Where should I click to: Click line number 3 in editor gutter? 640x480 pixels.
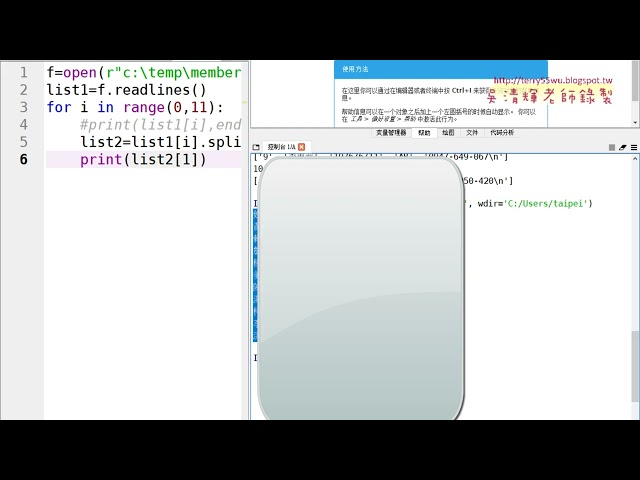(x=24, y=107)
